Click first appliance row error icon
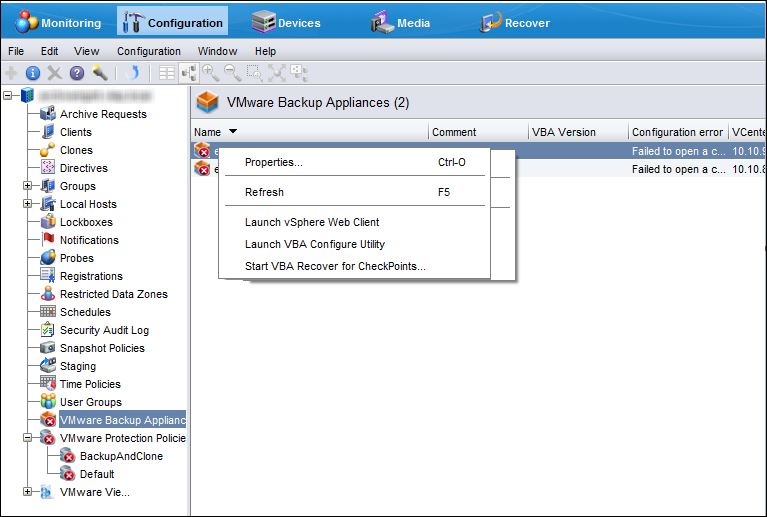The image size is (767, 517). point(202,150)
